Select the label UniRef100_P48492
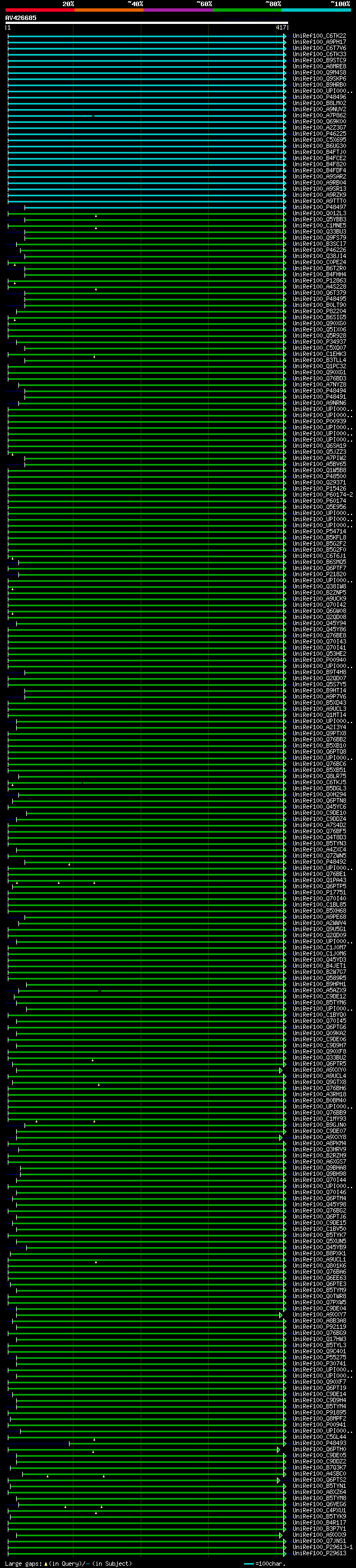The width and height of the screenshot is (356, 1568). pyautogui.click(x=319, y=862)
